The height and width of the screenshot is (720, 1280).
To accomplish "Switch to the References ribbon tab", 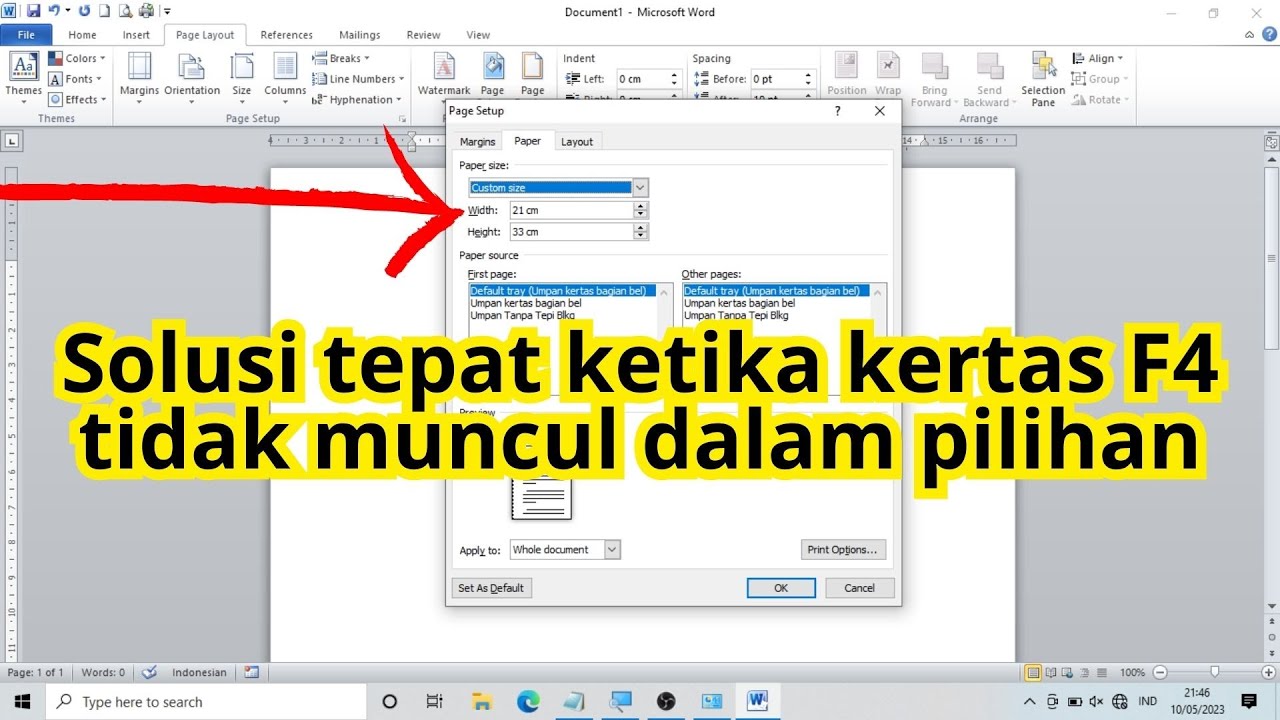I will tap(286, 35).
